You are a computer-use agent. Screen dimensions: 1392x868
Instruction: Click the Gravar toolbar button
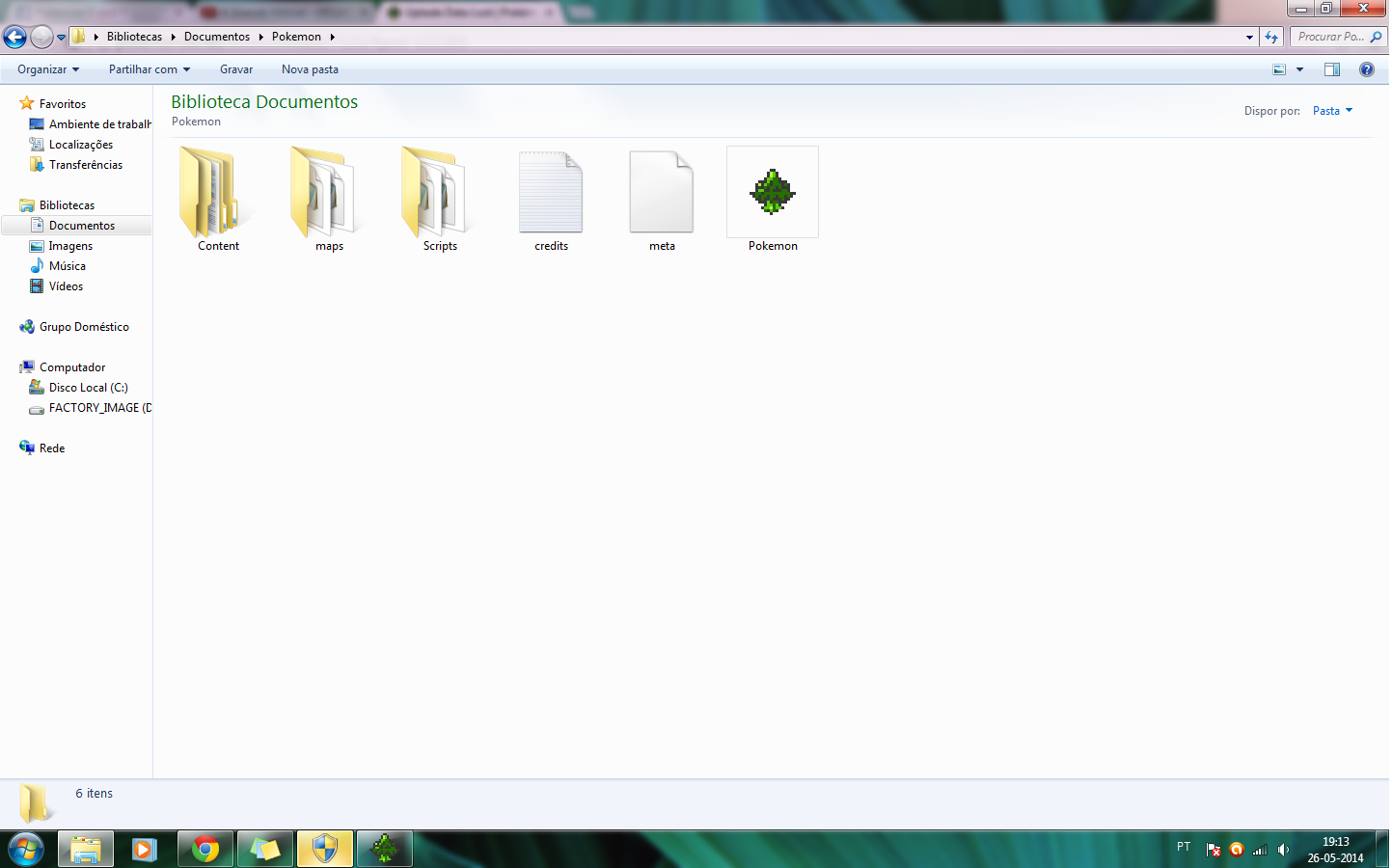tap(236, 69)
